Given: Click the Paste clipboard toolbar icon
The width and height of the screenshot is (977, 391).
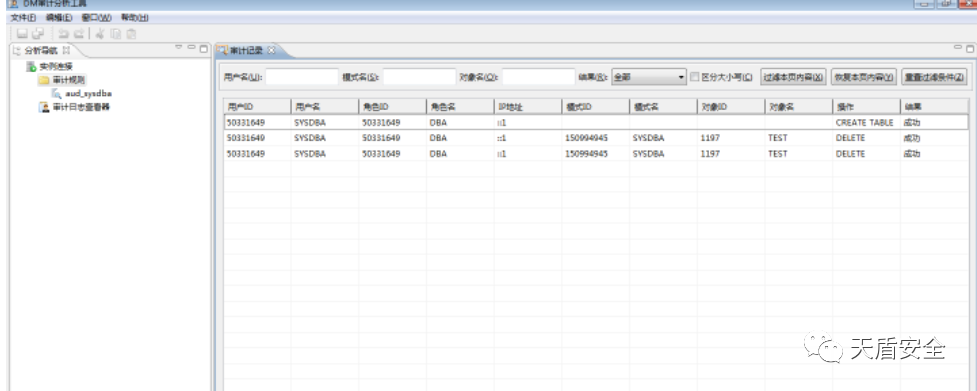Looking at the screenshot, I should click(131, 34).
